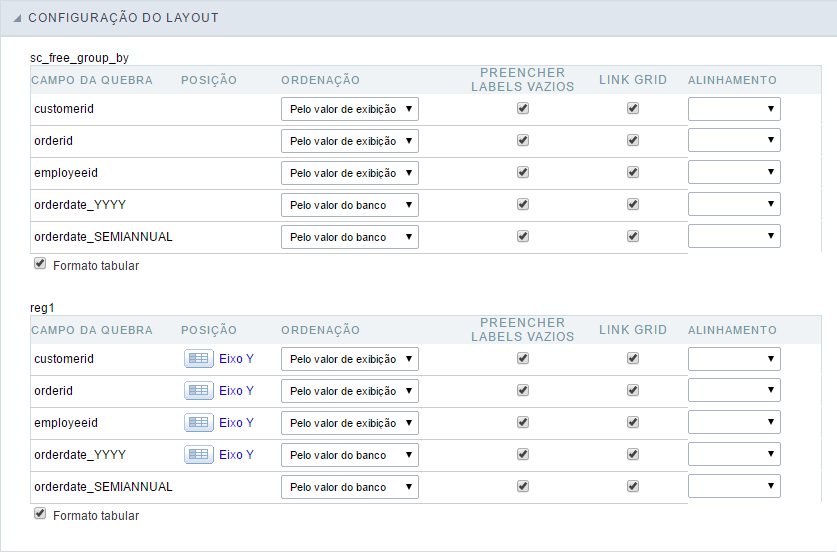Toggle Preencher Labels Vazios for sc_free_group_by orderid
The image size is (837, 552).
pos(523,140)
